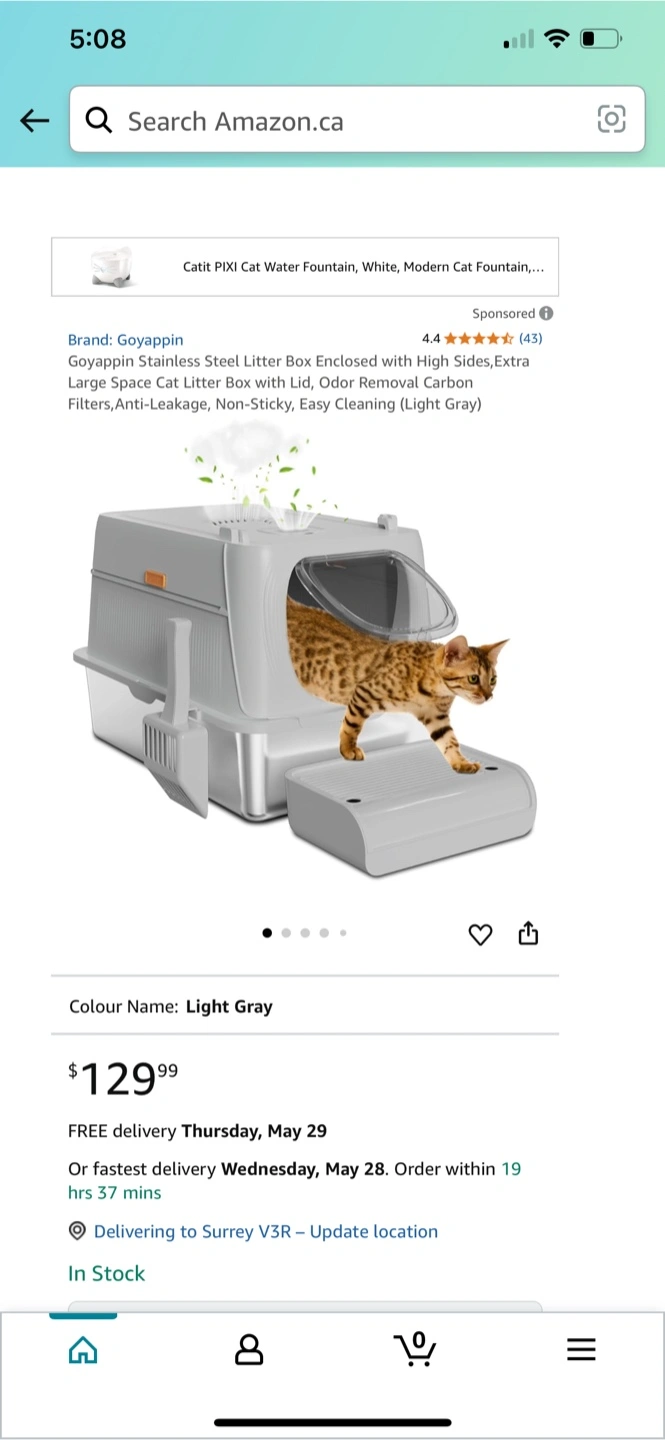Open Sponsored info icon
Viewport: 665px width, 1440px height.
pyautogui.click(x=546, y=313)
